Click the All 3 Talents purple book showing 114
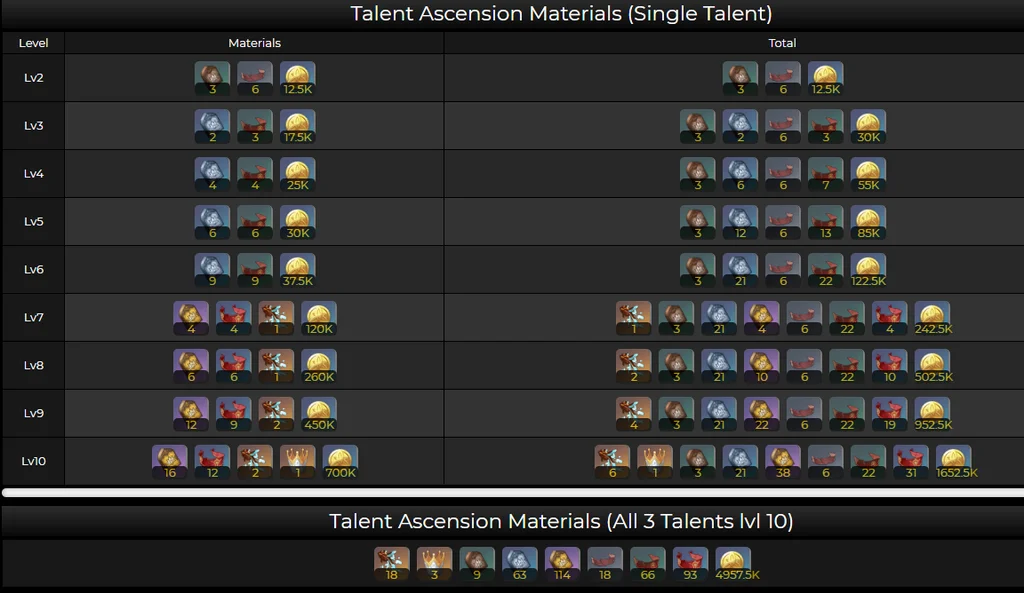 pyautogui.click(x=562, y=564)
